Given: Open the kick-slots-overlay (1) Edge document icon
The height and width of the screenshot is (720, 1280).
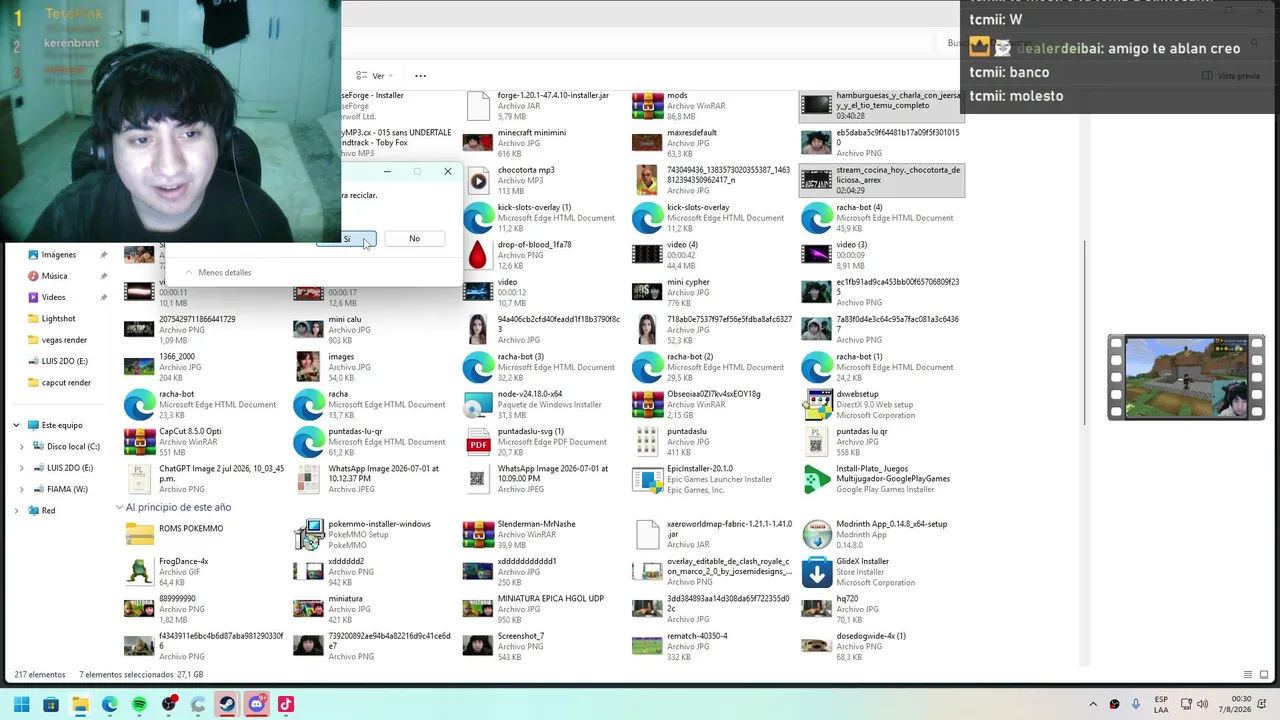Looking at the screenshot, I should (x=478, y=217).
